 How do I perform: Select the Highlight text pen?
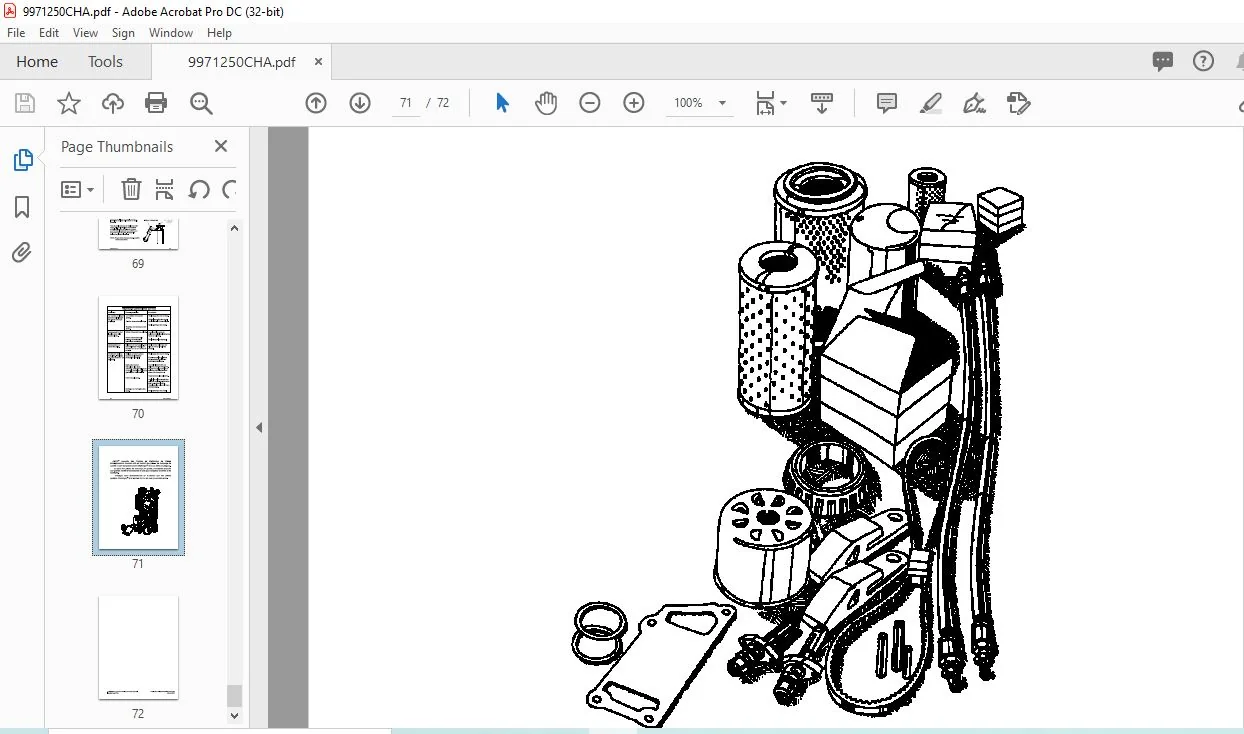931,103
